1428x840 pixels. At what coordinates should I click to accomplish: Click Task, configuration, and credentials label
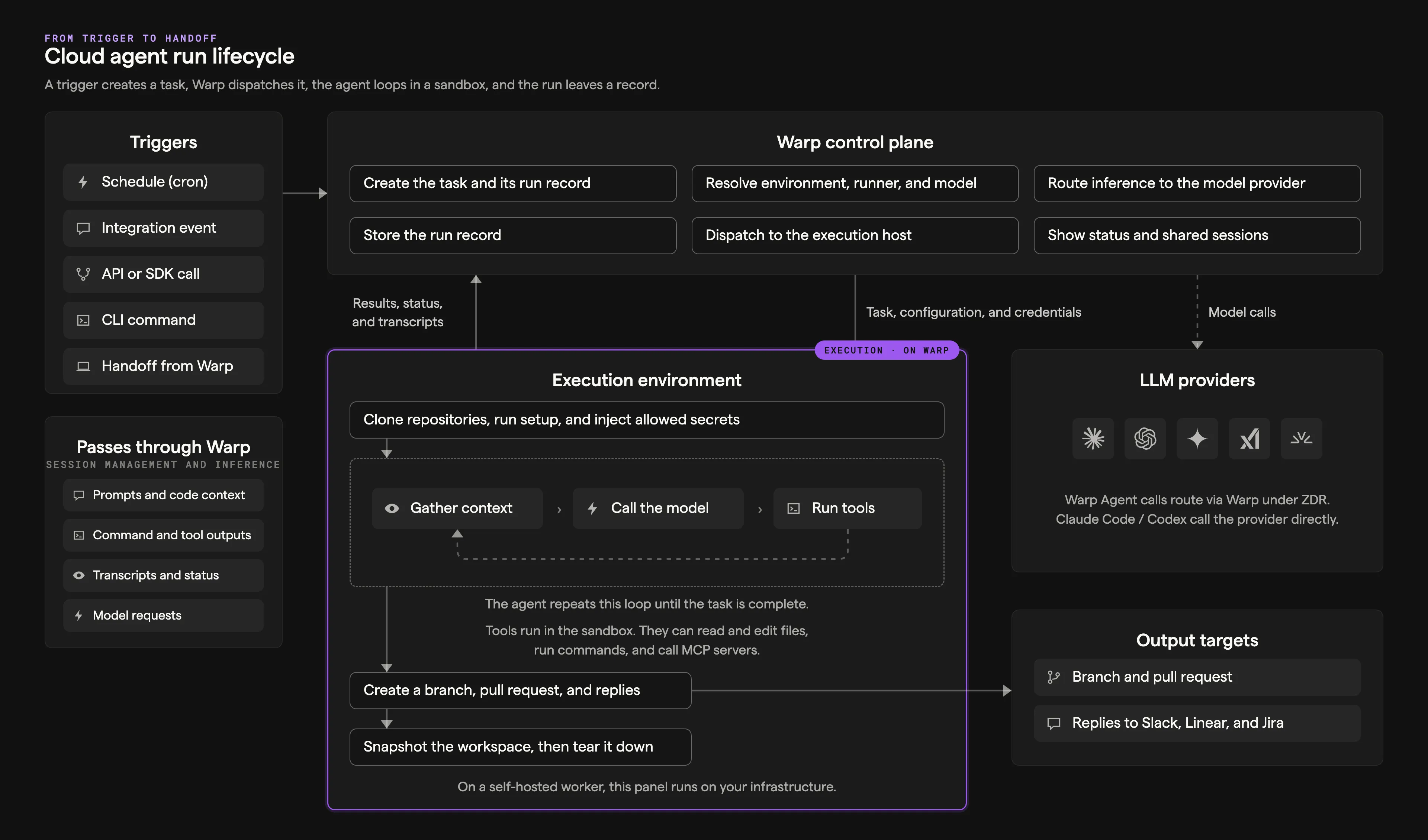click(974, 313)
